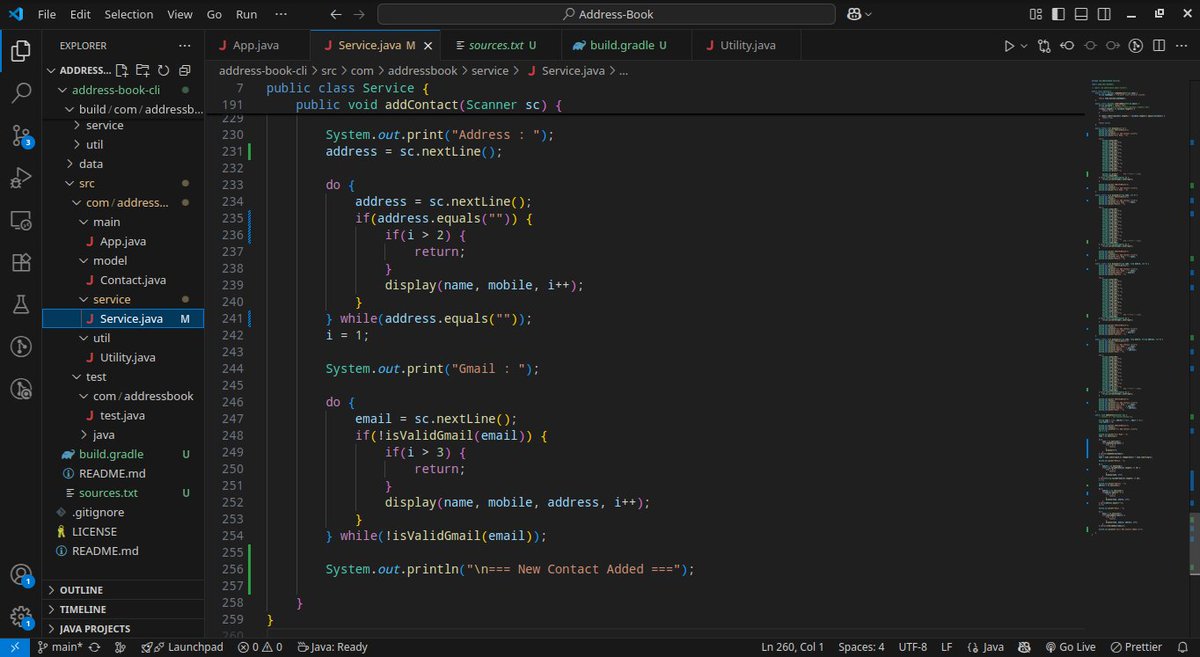
Task: Collapse the model folder
Action: (x=122, y=261)
